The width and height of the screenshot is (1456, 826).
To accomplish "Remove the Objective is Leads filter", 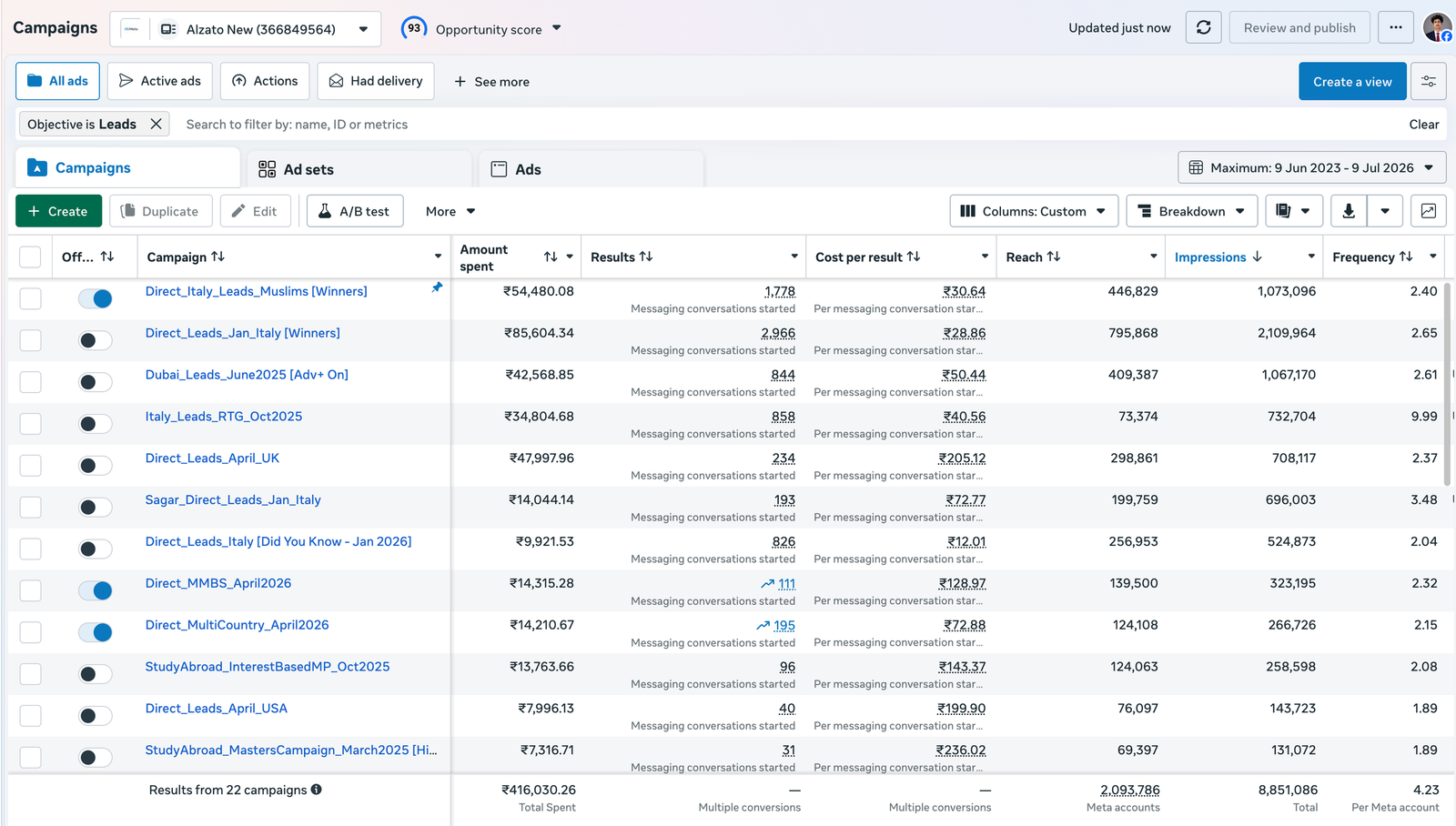I will pyautogui.click(x=157, y=124).
